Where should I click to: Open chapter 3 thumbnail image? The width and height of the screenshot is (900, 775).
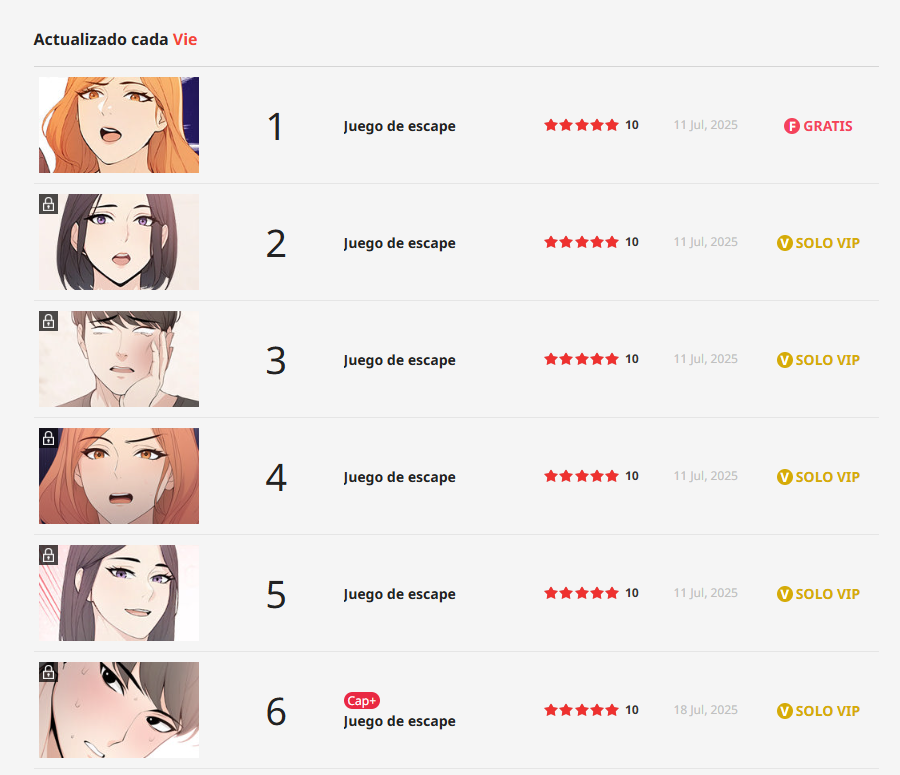(119, 359)
